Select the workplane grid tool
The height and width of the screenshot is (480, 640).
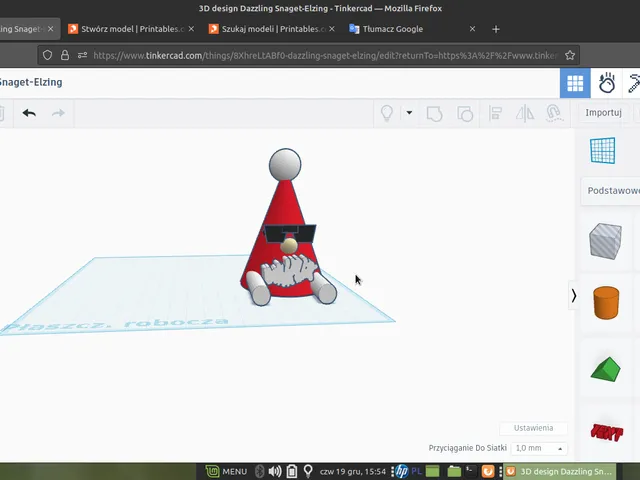602,151
